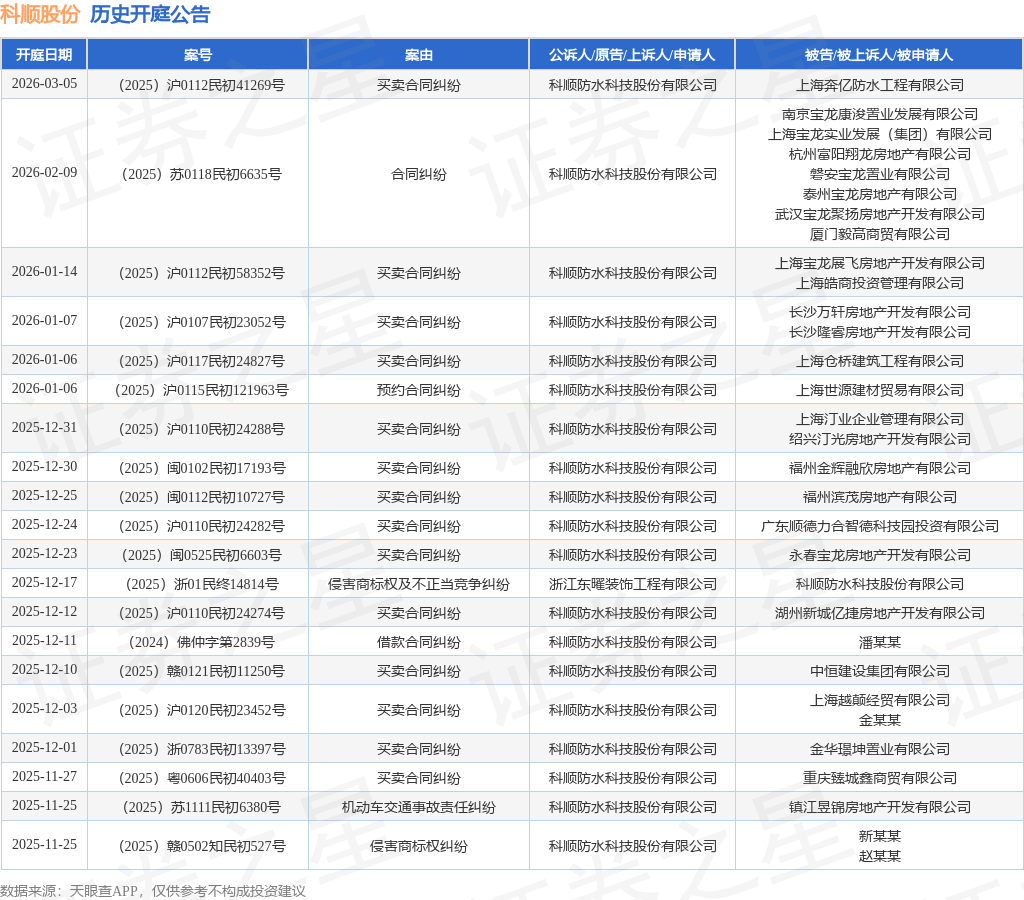Click 南京宝龙康浚置业发展有限公司 in defendants list
1024x900 pixels.
pyautogui.click(x=880, y=115)
